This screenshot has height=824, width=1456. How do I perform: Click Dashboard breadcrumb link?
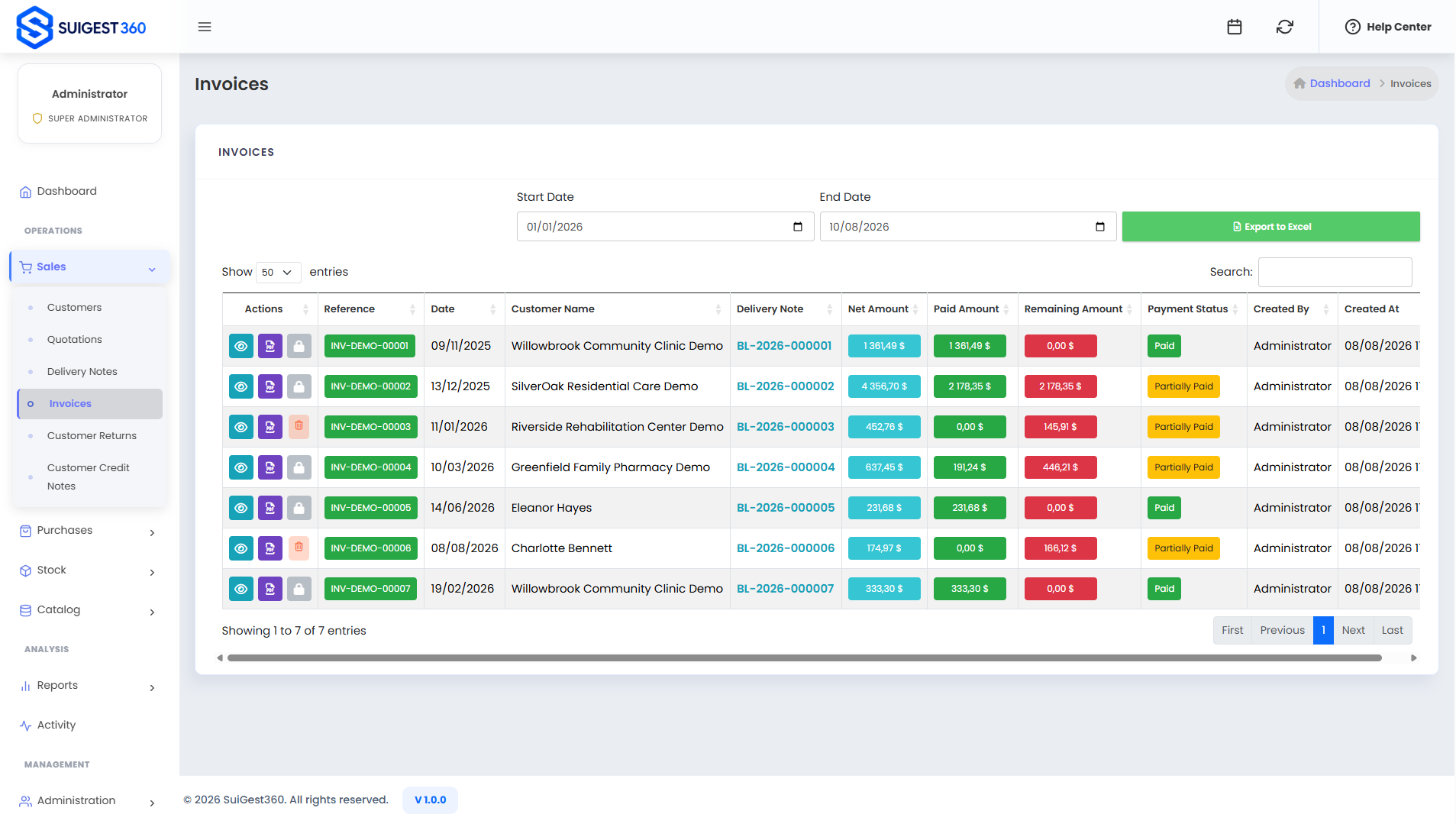(x=1339, y=84)
